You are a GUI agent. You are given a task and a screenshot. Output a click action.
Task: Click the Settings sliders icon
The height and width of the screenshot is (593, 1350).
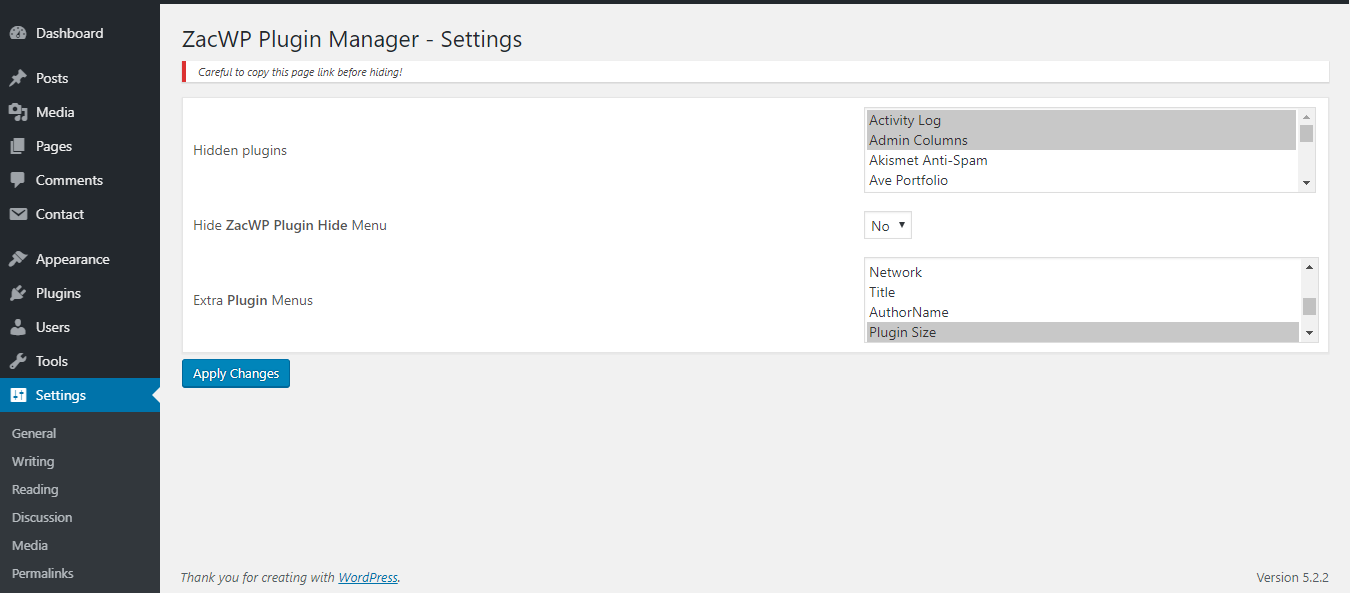tap(18, 395)
